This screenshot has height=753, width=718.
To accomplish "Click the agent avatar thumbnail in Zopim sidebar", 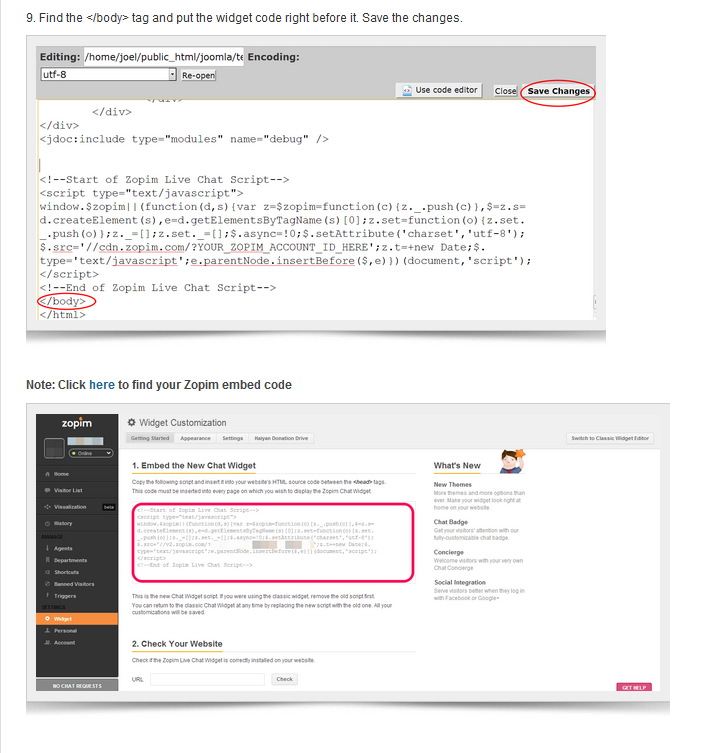I will coord(54,448).
